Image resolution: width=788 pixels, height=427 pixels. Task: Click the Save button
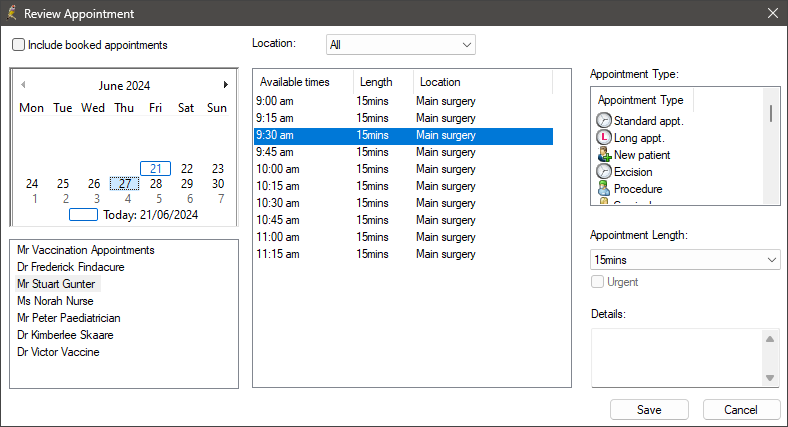click(649, 410)
